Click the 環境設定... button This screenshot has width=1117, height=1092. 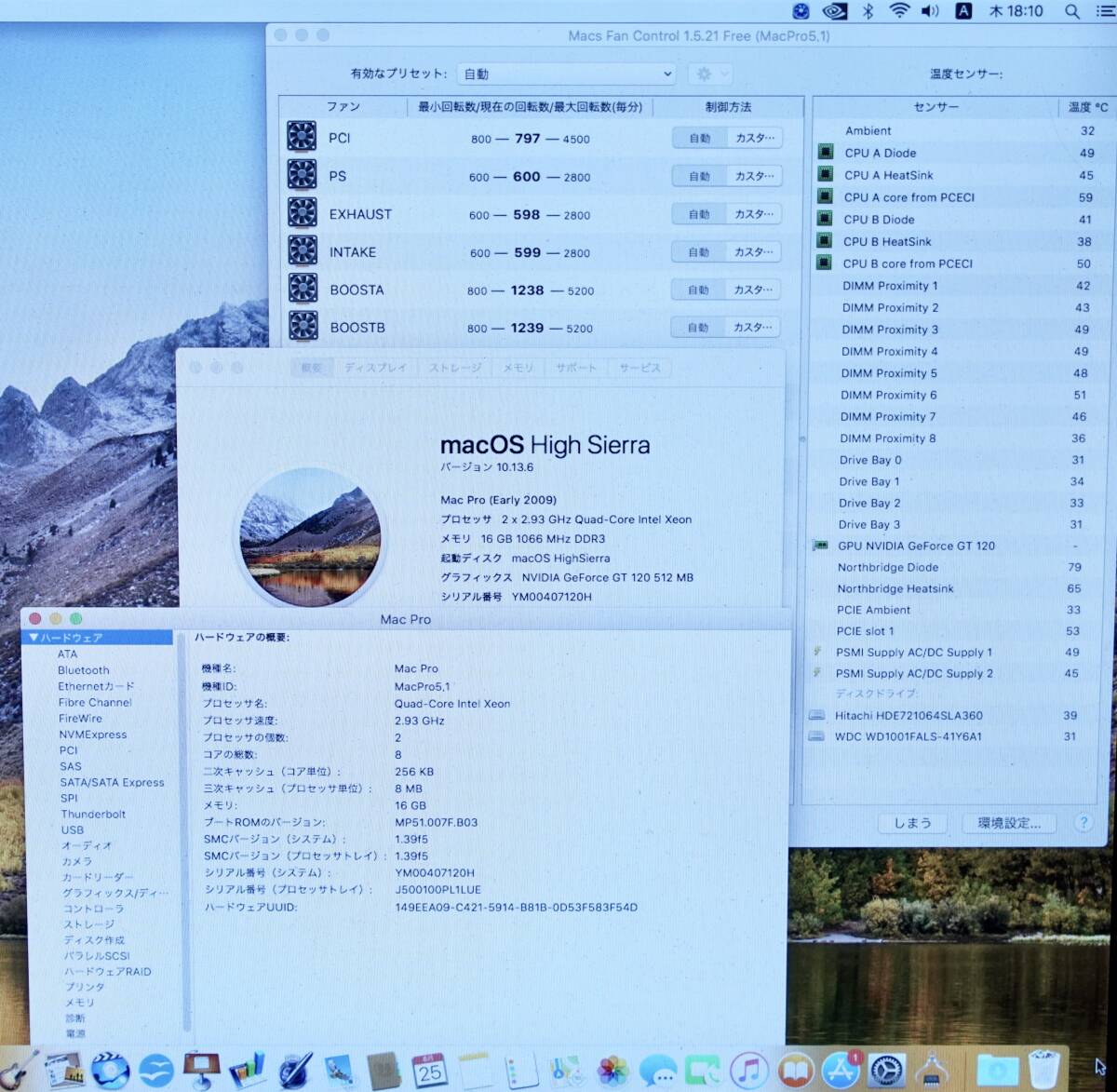[x=1009, y=823]
